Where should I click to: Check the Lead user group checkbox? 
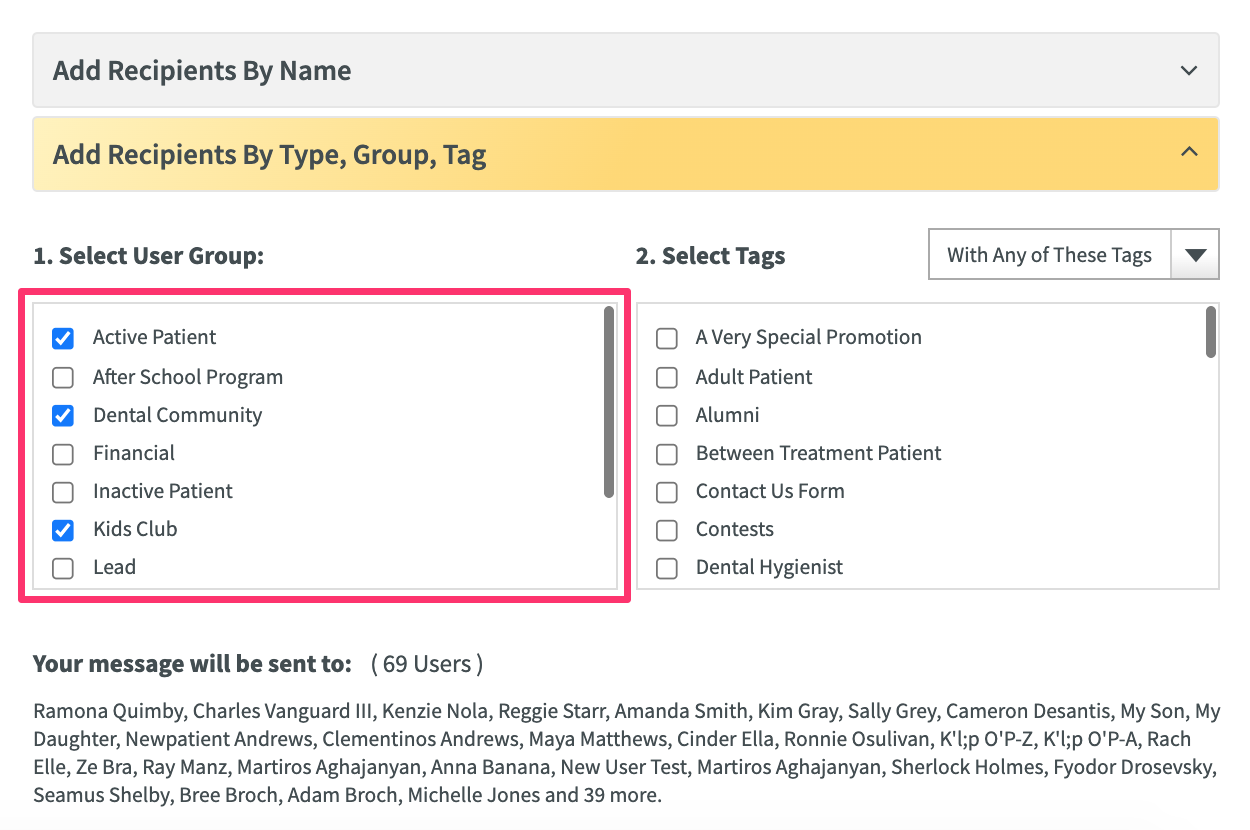tap(63, 568)
